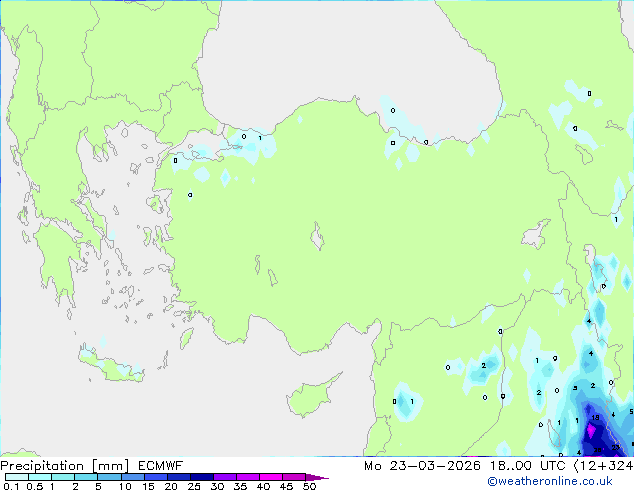Select the 2–5 mm legend color swatch
The height and width of the screenshot is (490, 634).
click(x=86, y=477)
